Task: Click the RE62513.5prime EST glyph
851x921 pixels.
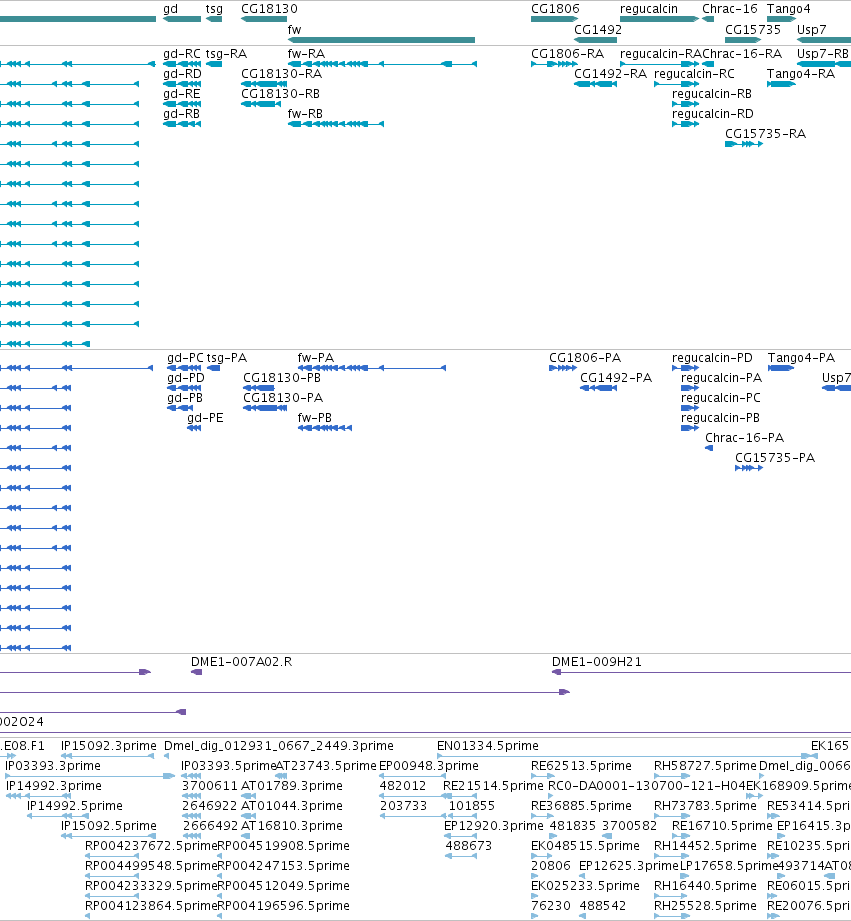Action: [x=543, y=777]
